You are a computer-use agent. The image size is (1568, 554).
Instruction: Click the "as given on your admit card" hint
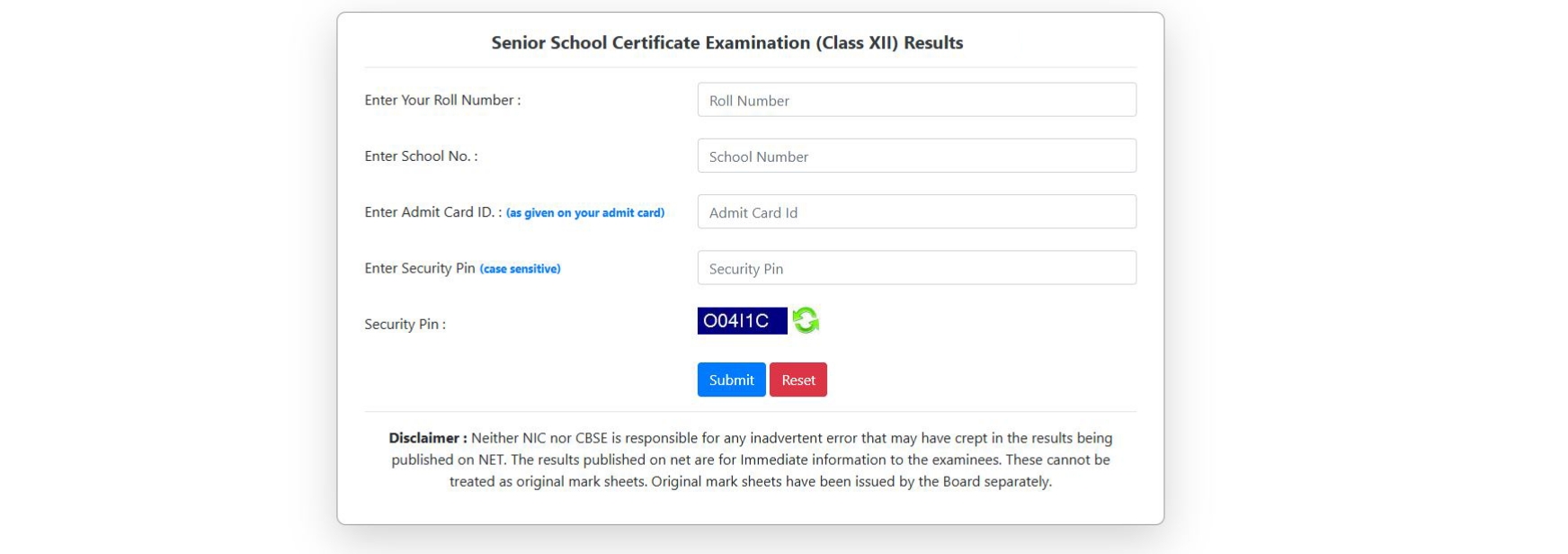[585, 213]
